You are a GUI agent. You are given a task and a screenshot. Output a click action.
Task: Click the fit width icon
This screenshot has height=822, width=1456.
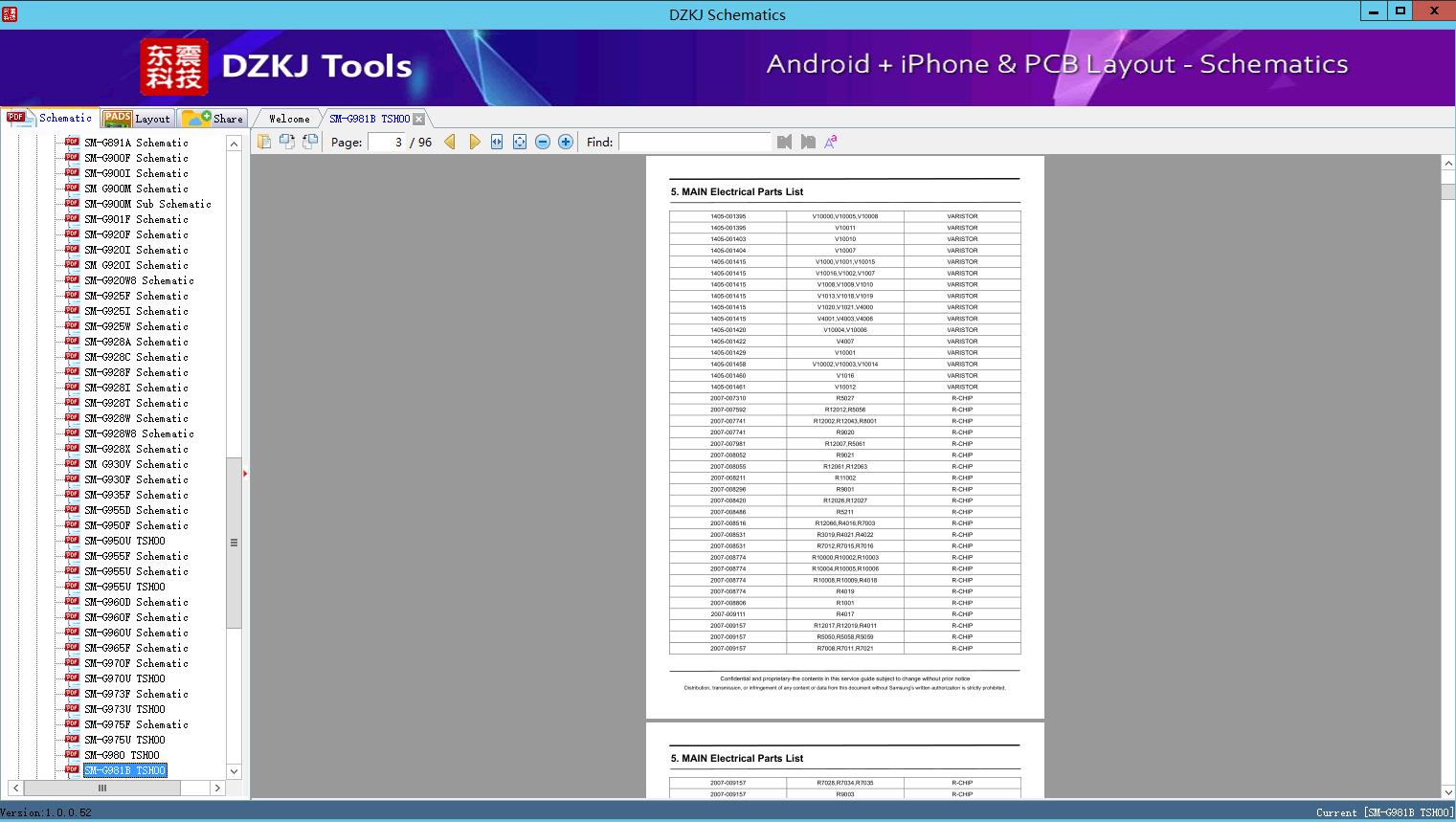click(497, 142)
